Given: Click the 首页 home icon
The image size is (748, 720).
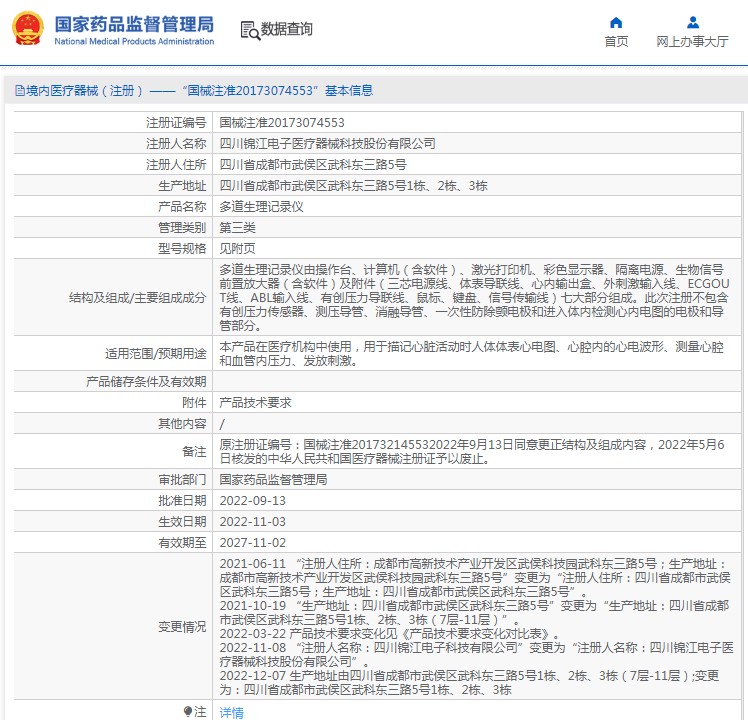Looking at the screenshot, I should [x=616, y=22].
